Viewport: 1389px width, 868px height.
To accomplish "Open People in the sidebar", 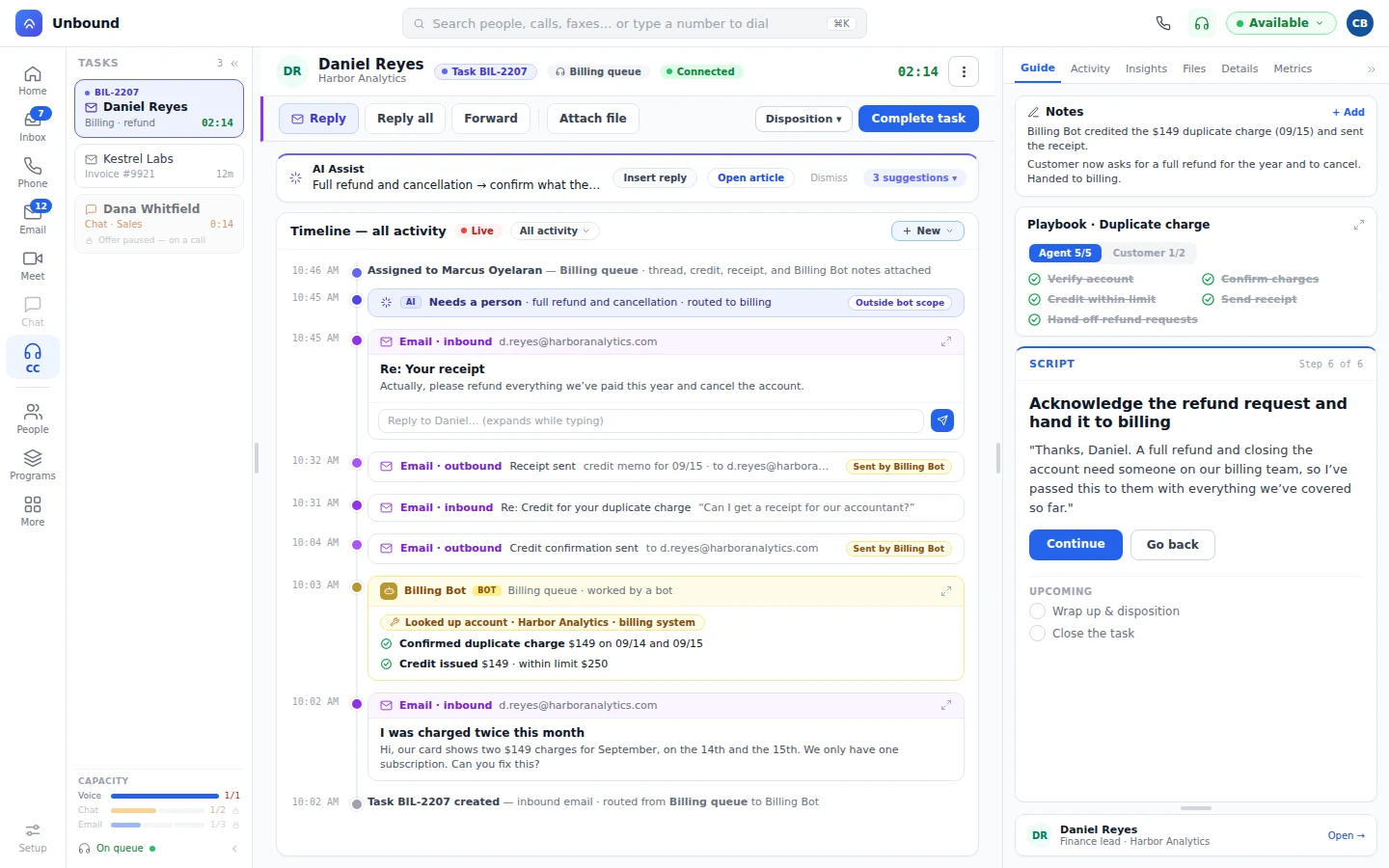I will tap(33, 419).
